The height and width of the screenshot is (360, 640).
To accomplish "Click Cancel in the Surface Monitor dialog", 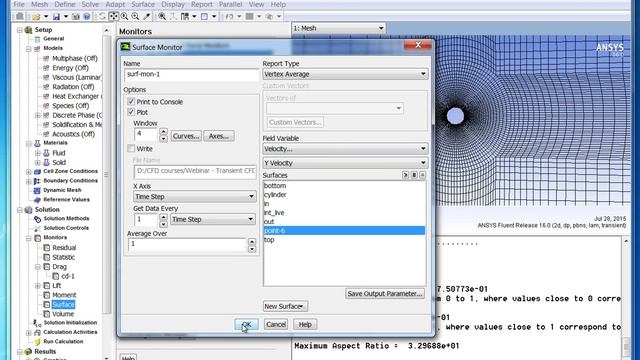I will pos(276,324).
